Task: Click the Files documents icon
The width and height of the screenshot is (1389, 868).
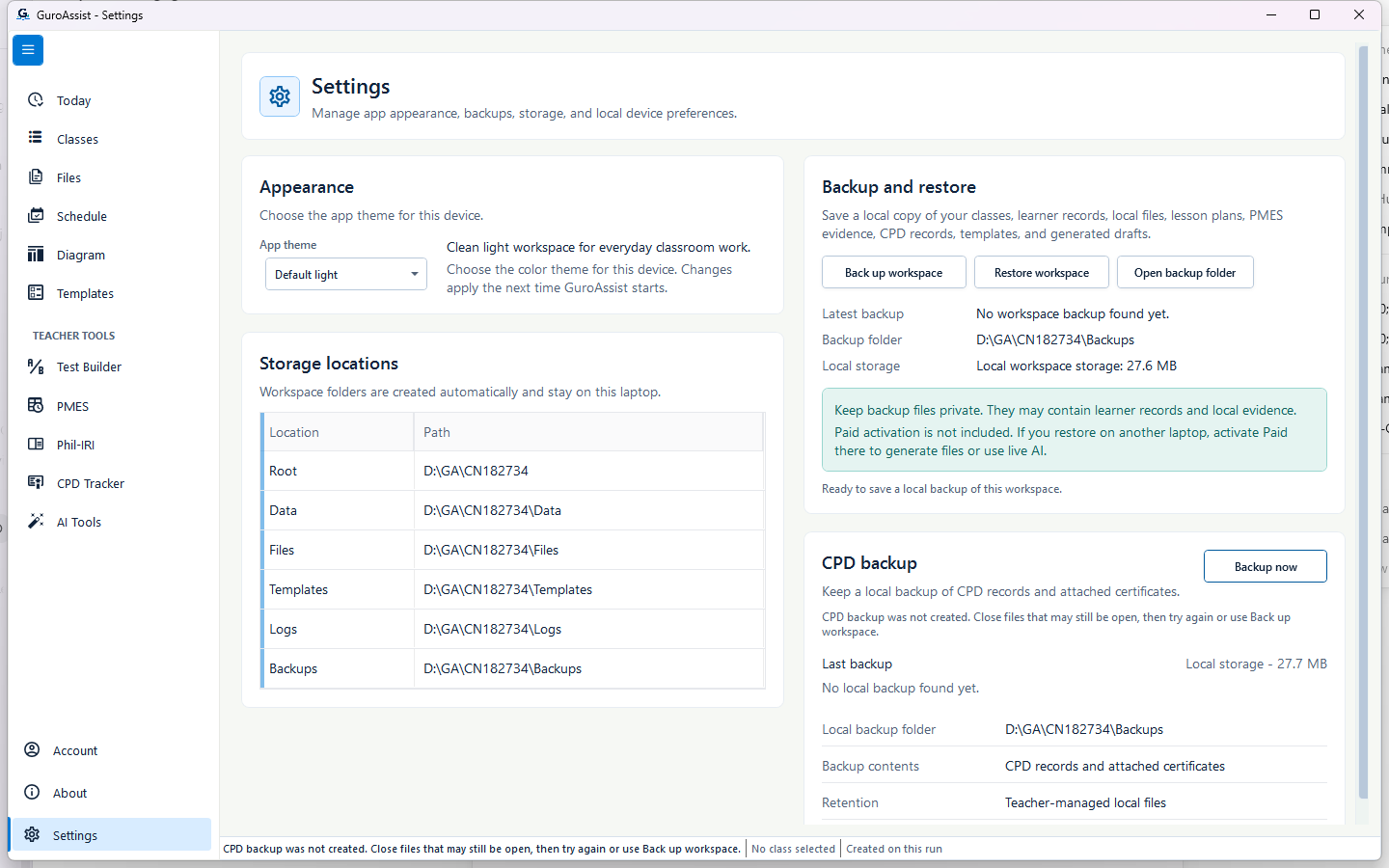Action: pyautogui.click(x=36, y=176)
